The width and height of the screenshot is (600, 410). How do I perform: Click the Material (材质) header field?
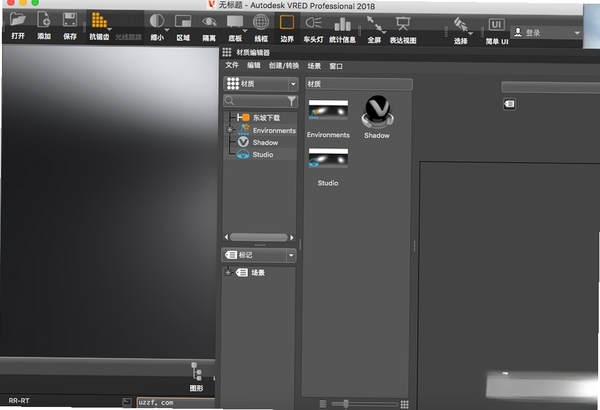coord(359,84)
